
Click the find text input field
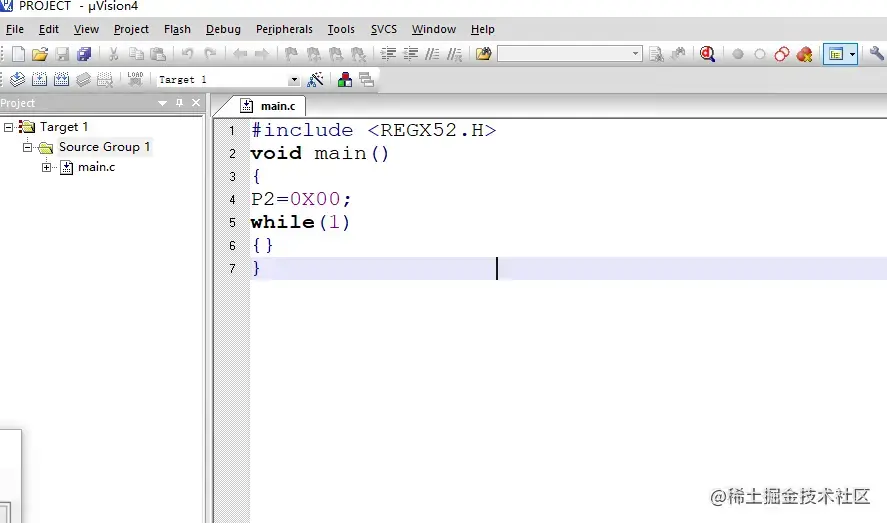[x=563, y=54]
